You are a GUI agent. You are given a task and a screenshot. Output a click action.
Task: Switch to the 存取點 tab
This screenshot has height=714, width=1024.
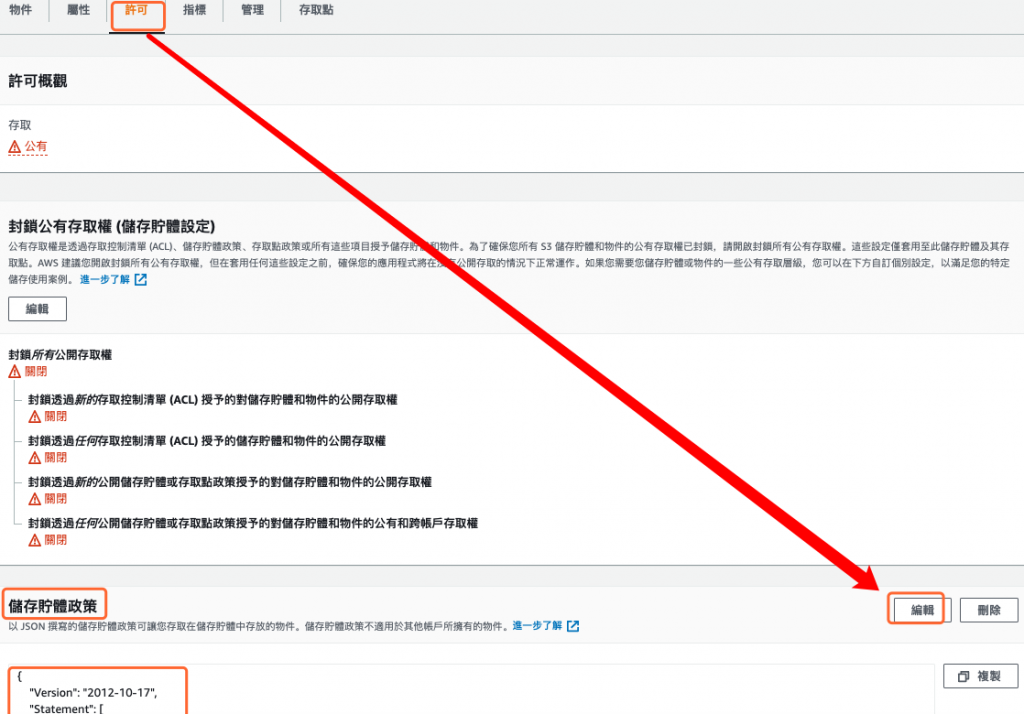coord(316,10)
